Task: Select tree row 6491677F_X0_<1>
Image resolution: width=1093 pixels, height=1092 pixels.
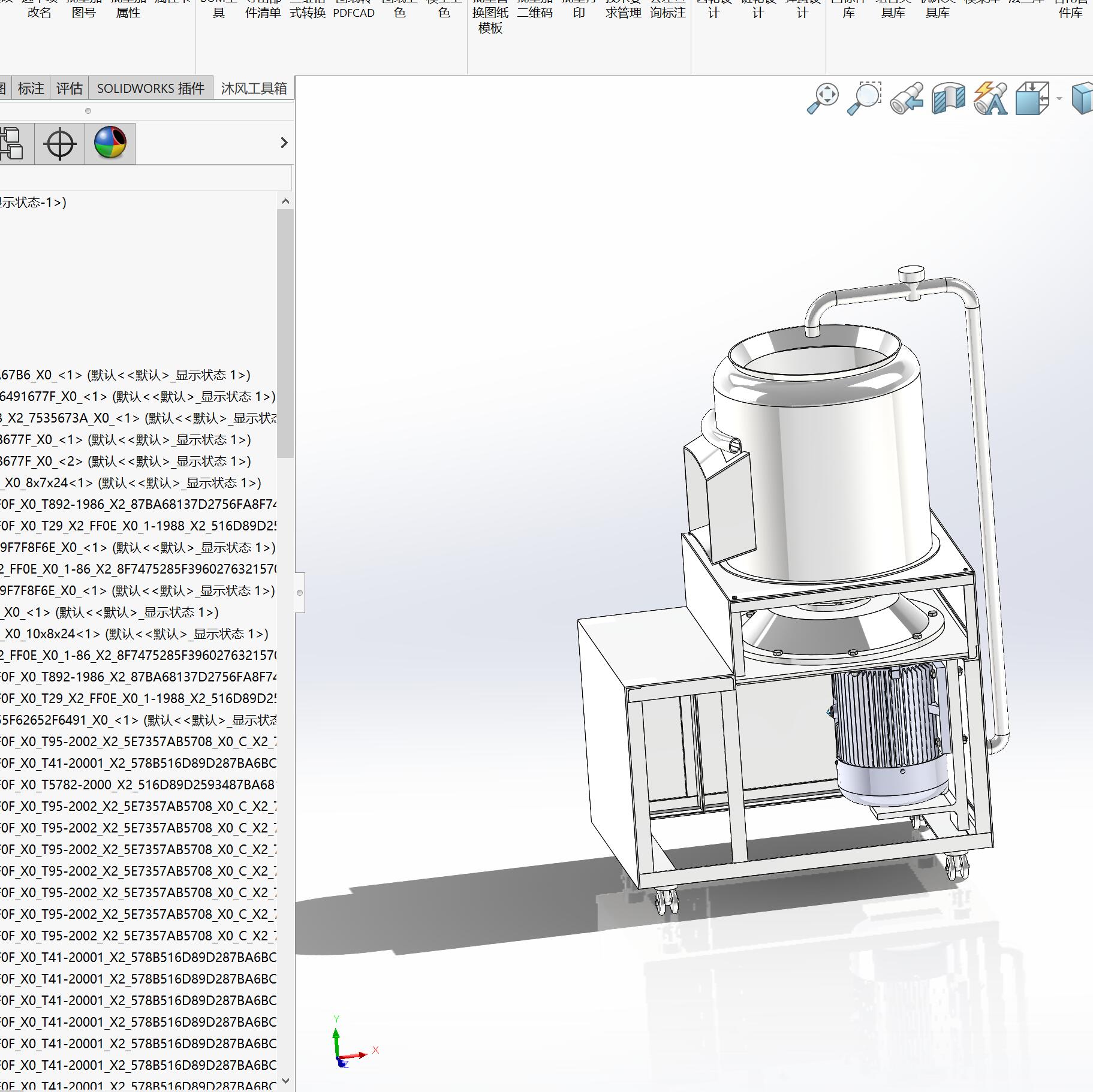Action: coord(138,397)
